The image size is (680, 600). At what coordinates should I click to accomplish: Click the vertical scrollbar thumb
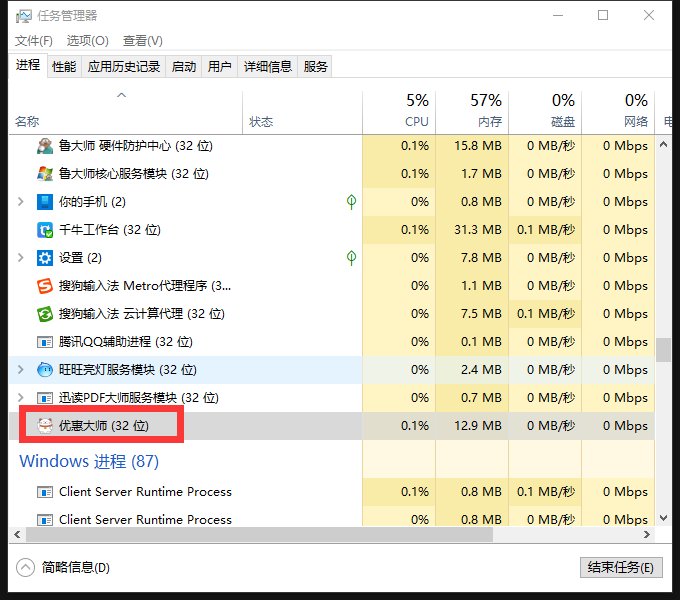(663, 350)
